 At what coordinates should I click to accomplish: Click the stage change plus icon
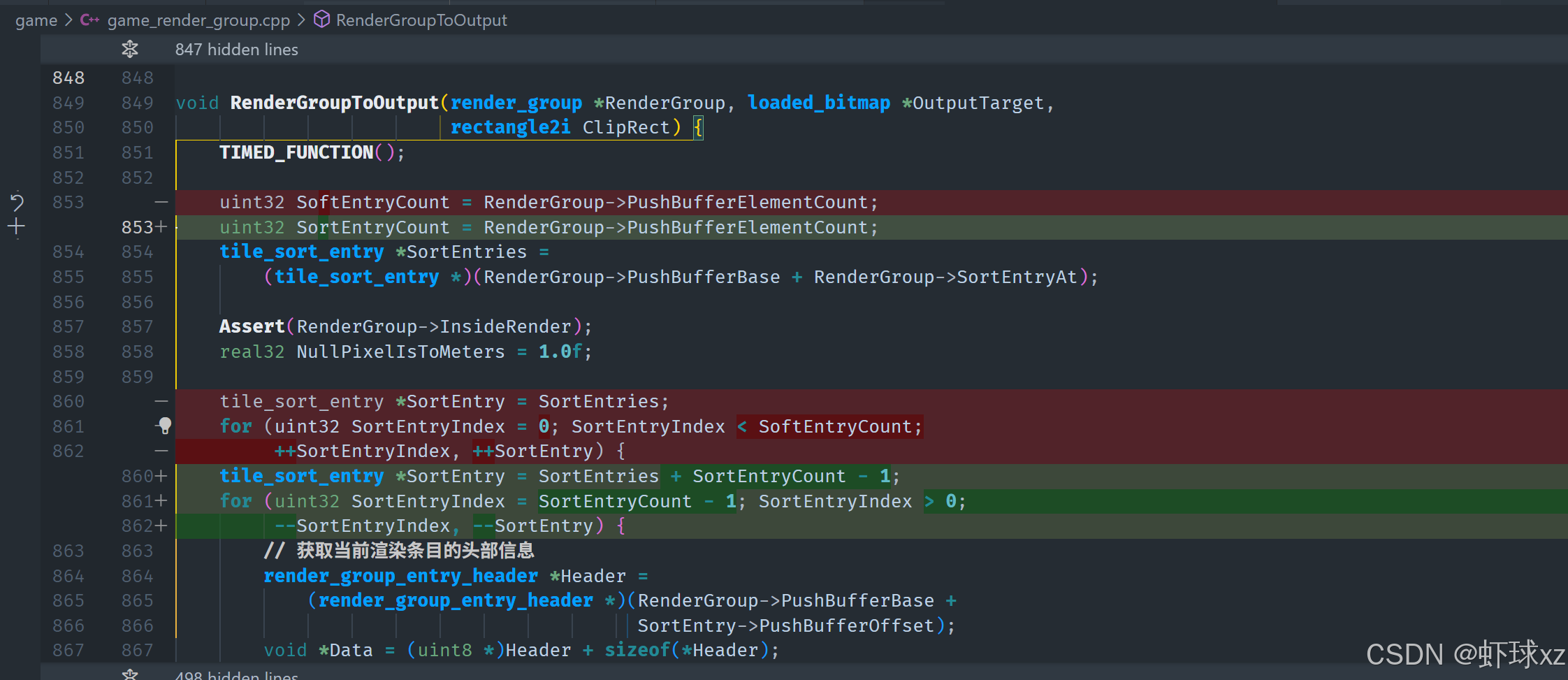(16, 226)
